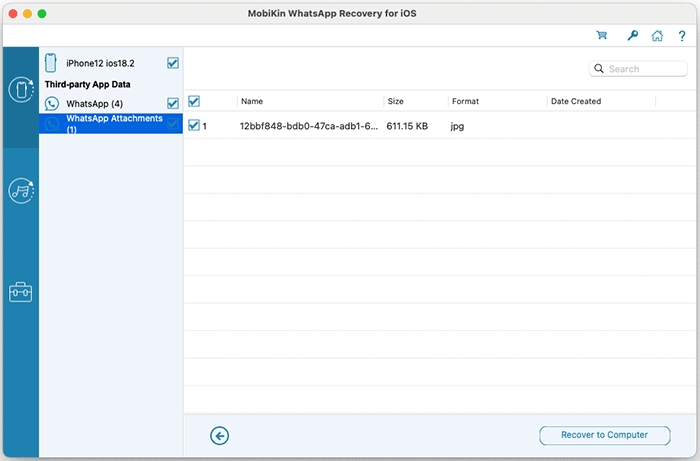
Task: Open the shopping cart purchase icon
Action: point(601,35)
